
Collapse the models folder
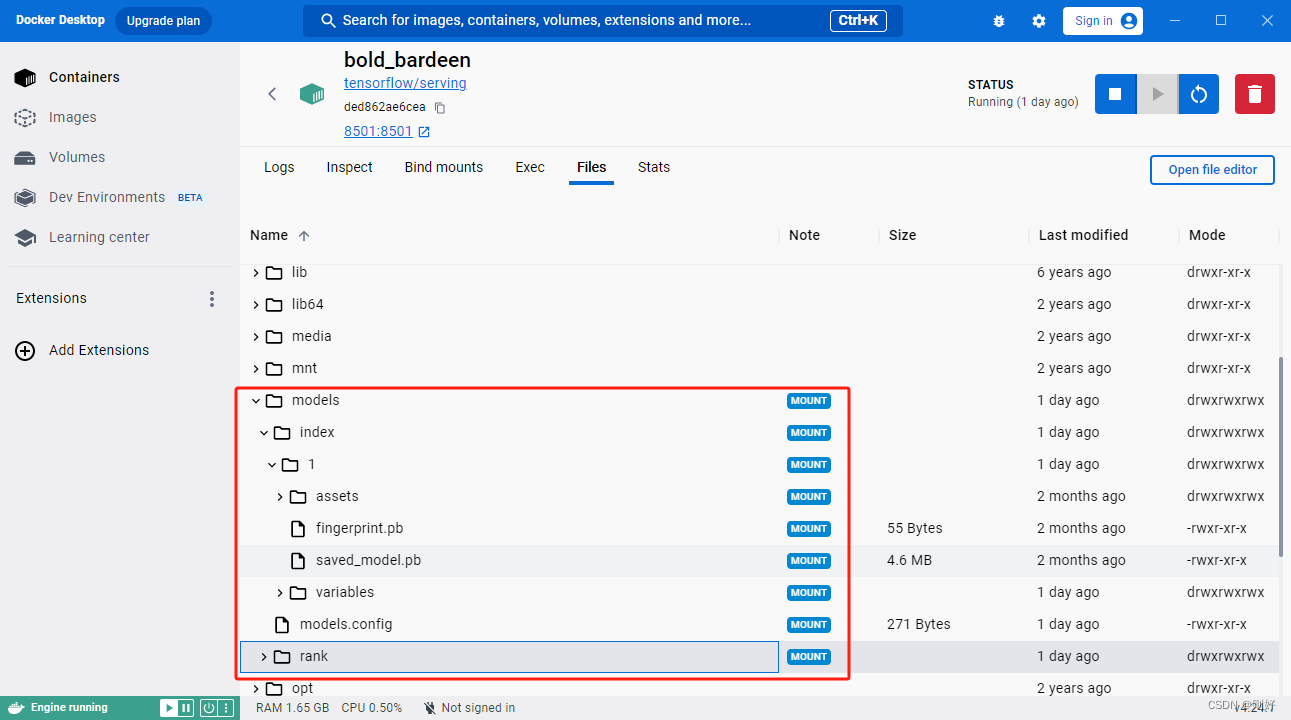click(x=256, y=401)
